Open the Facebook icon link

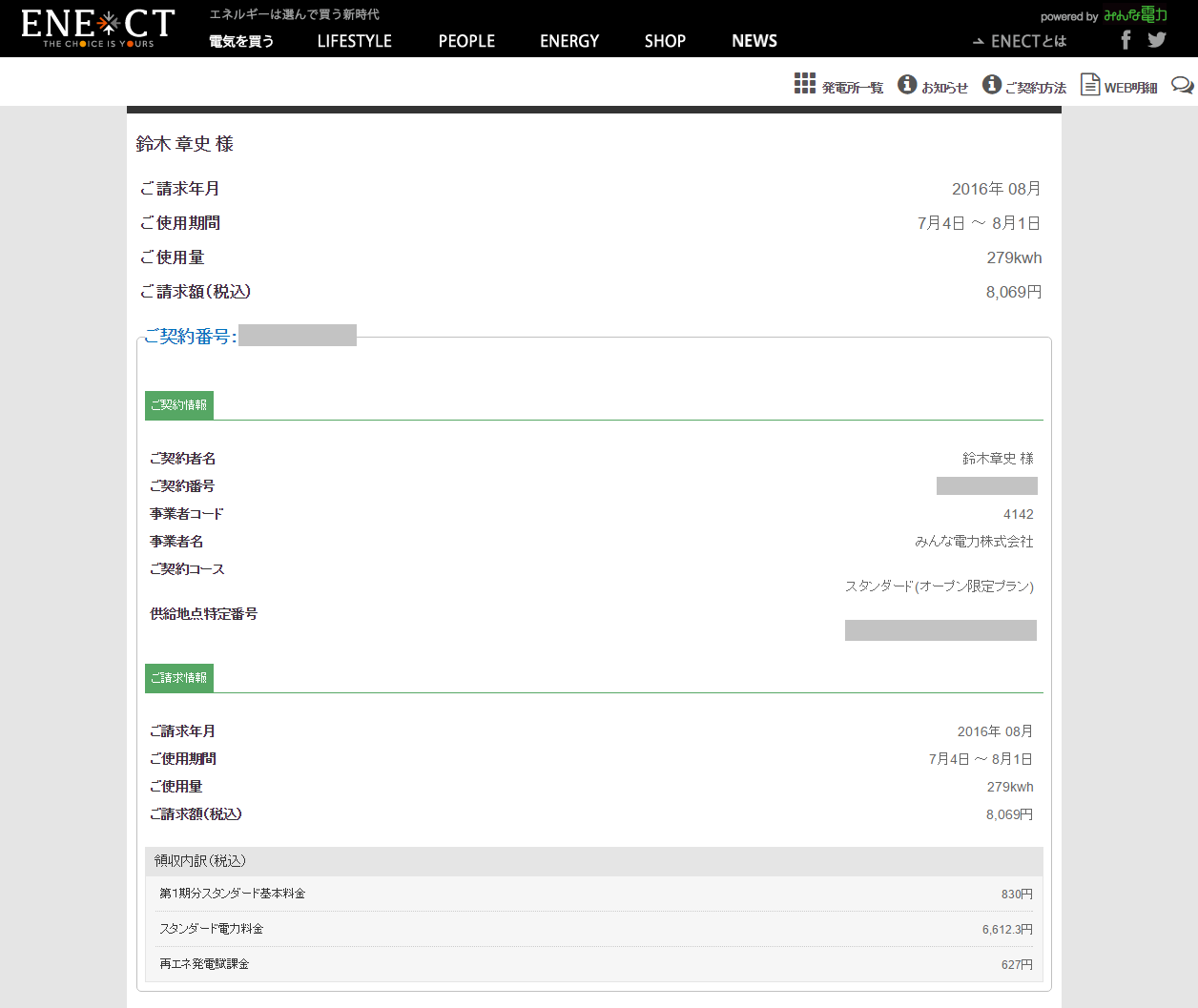pyautogui.click(x=1126, y=39)
